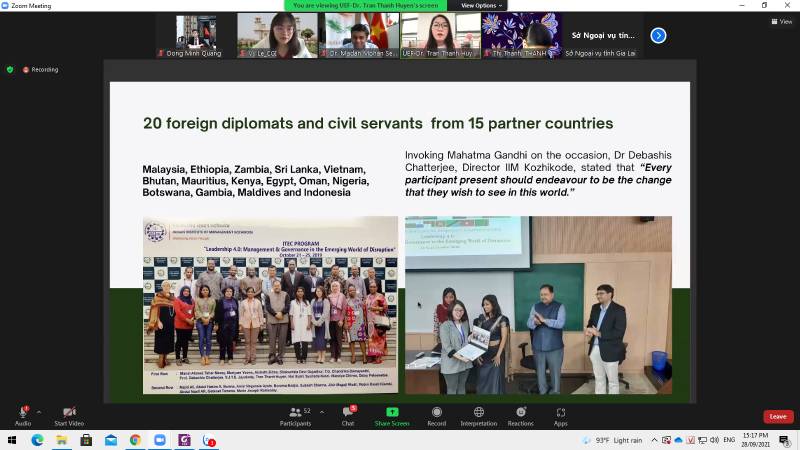Open the Interpretation globe icon
The image size is (800, 450).
[478, 414]
